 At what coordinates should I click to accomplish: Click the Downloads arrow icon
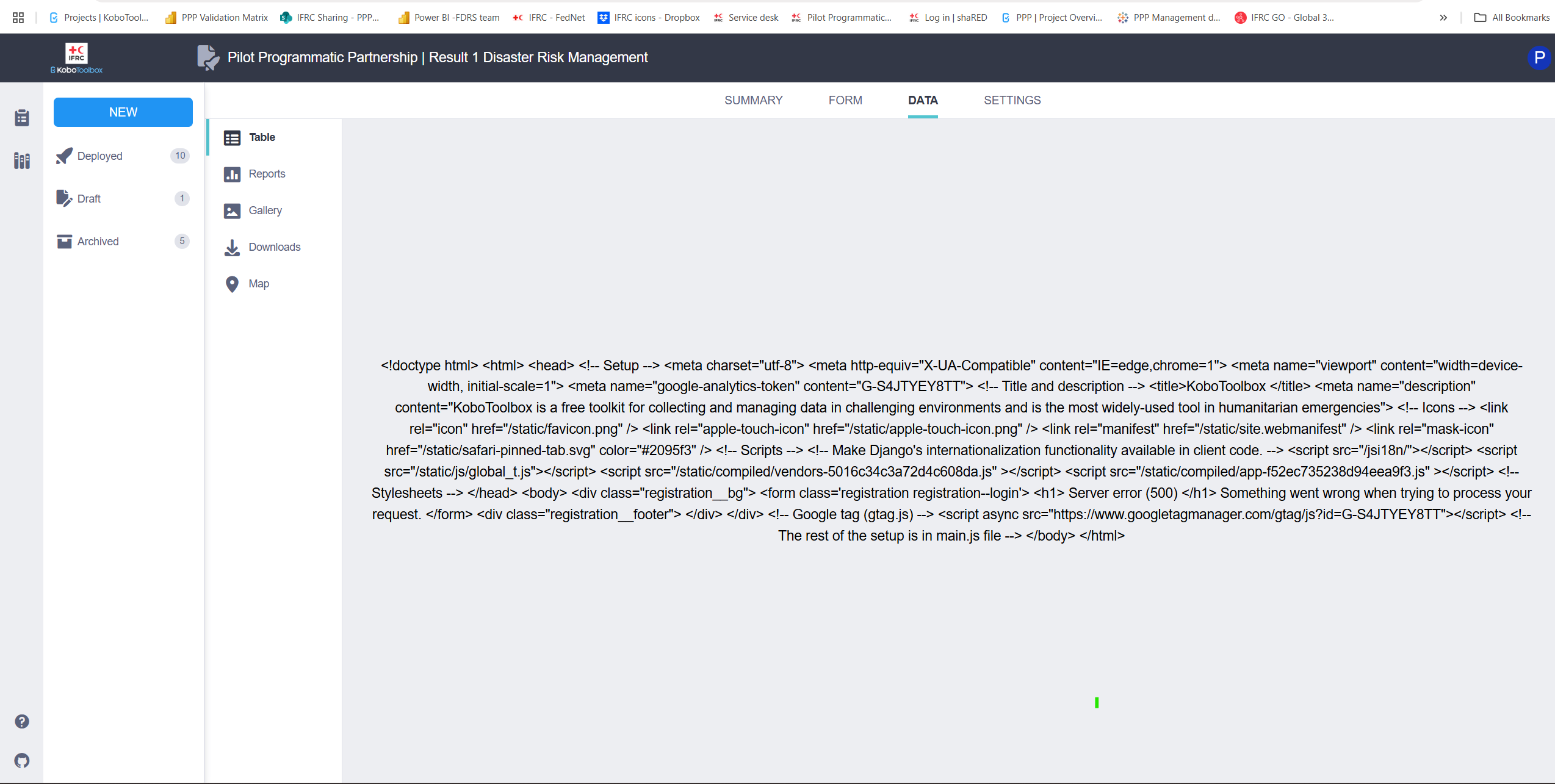coord(232,248)
